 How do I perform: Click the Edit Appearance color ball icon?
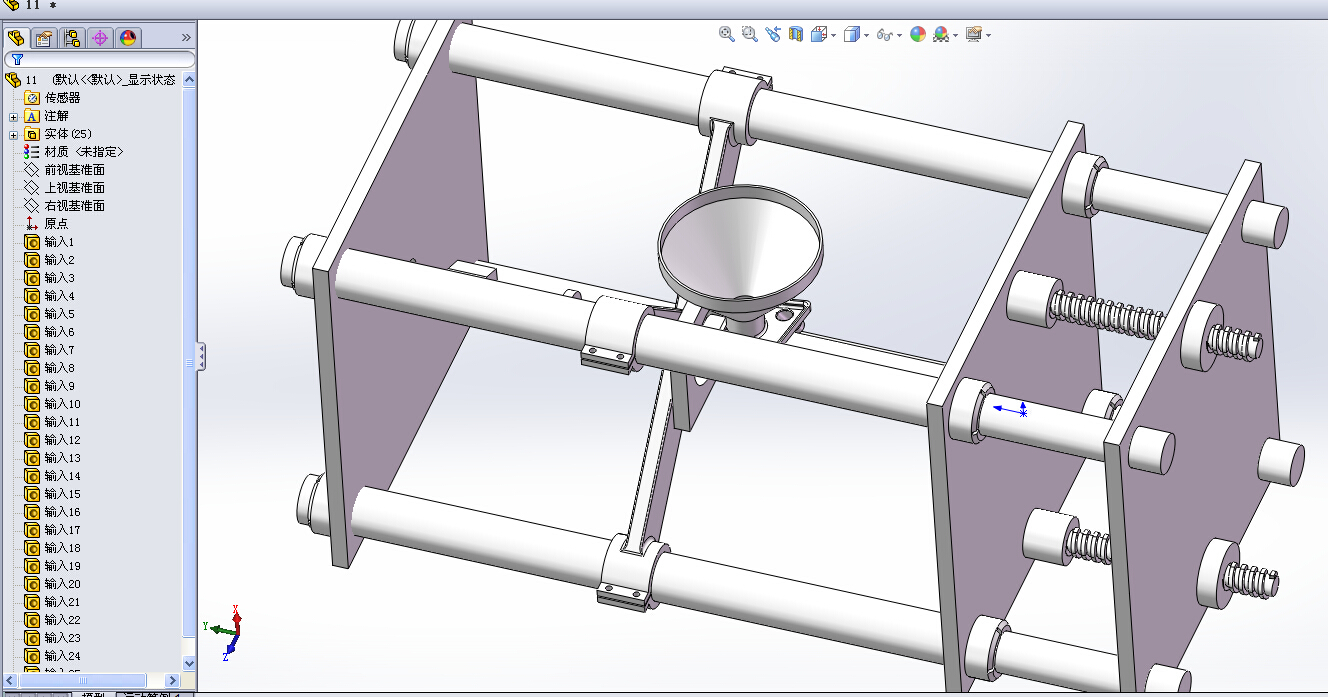(918, 34)
